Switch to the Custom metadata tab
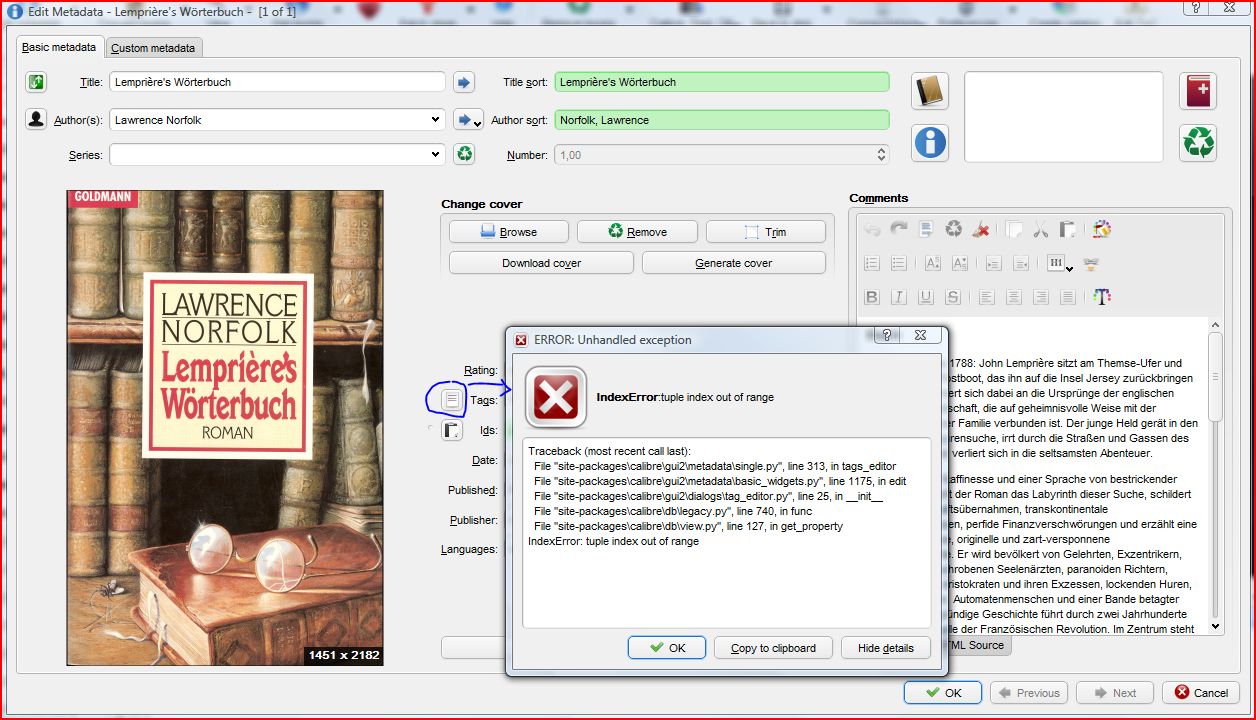 153,48
